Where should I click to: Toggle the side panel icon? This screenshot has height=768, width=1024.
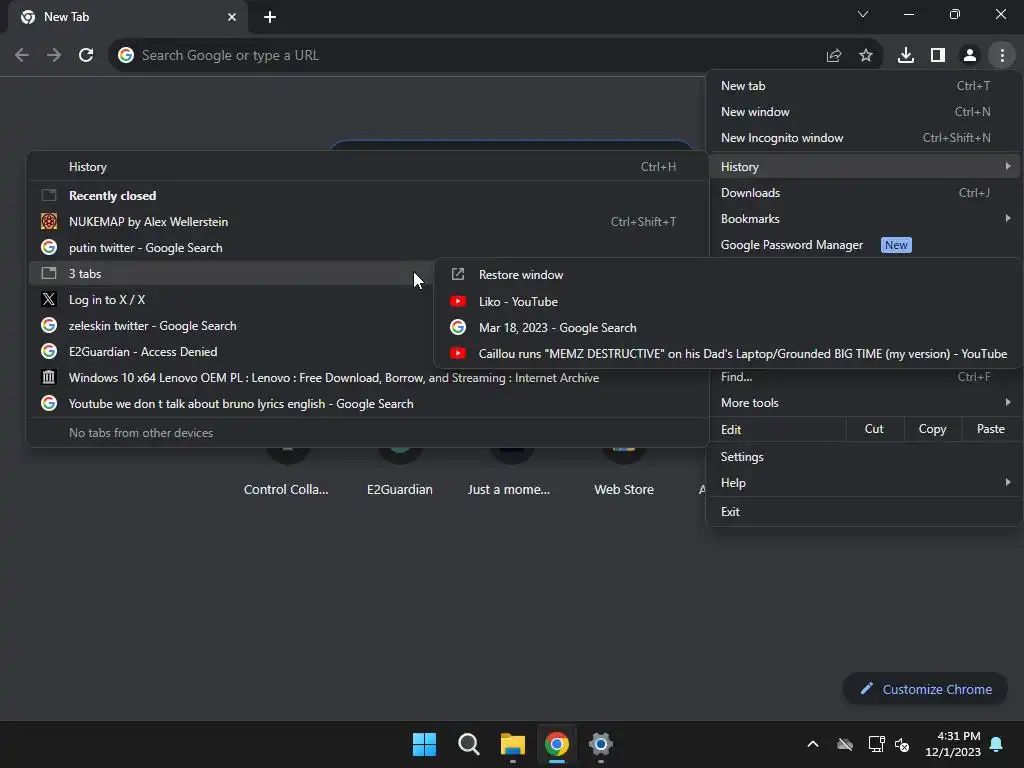[x=938, y=56]
